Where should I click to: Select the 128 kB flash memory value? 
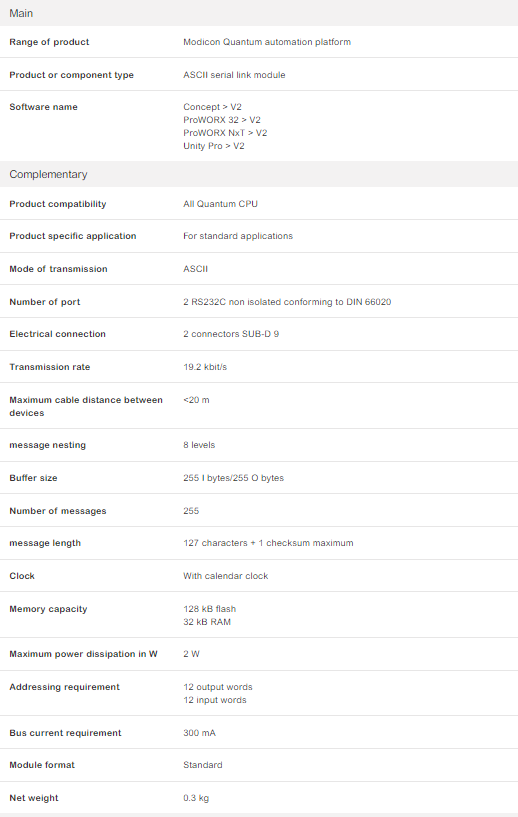(x=209, y=609)
